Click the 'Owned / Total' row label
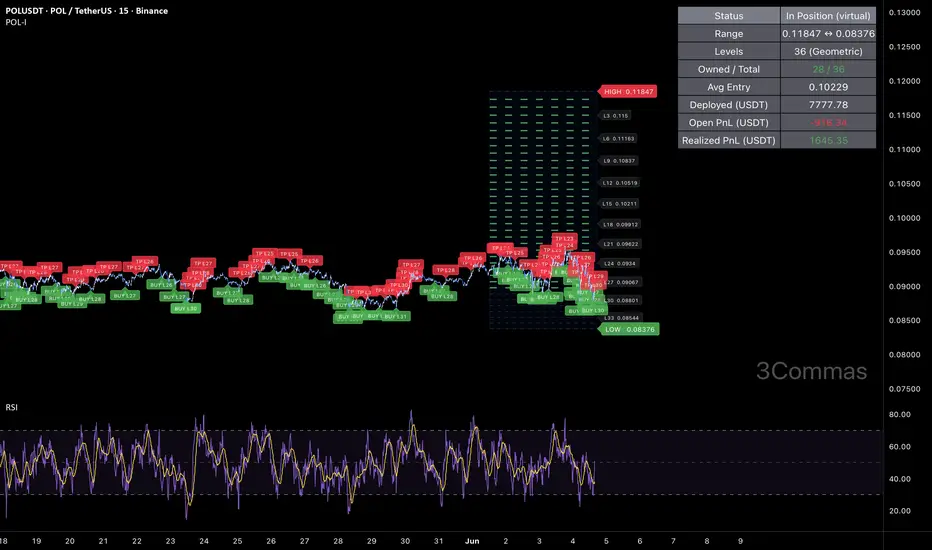The image size is (932, 550). point(729,70)
